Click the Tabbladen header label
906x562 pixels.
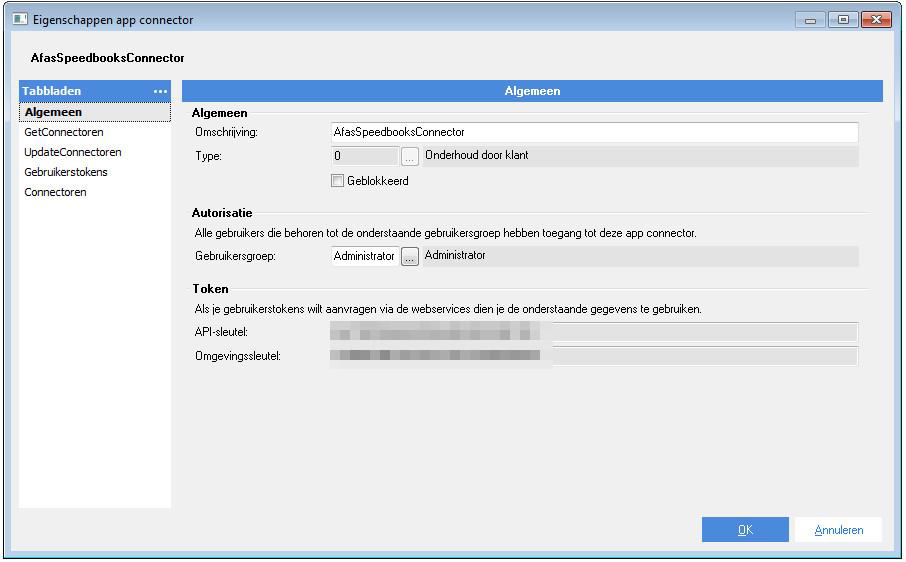tap(51, 91)
